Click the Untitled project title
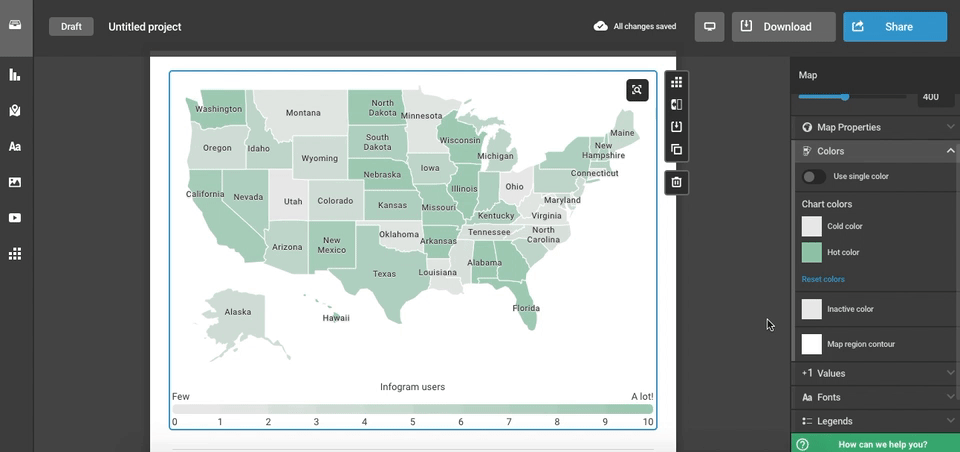The width and height of the screenshot is (960, 452). pos(145,27)
